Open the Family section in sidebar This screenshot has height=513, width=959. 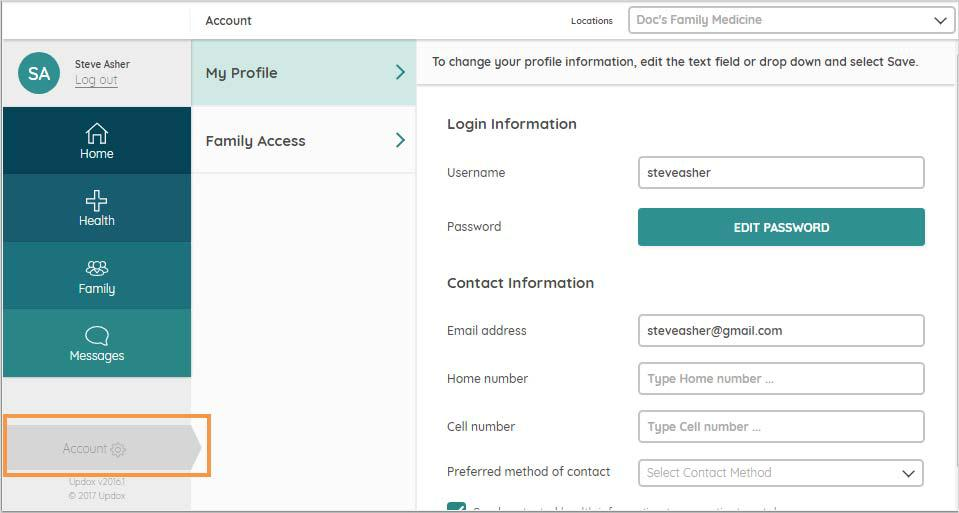pyautogui.click(x=97, y=276)
